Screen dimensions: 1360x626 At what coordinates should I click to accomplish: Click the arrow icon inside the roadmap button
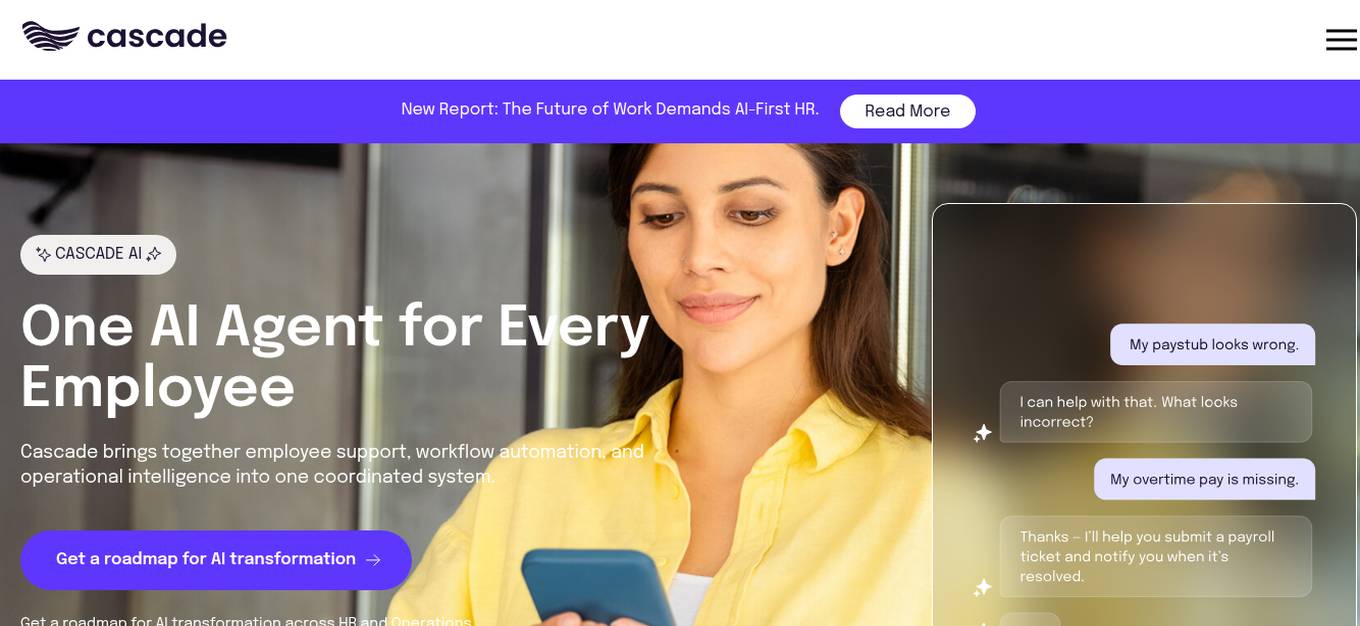[x=373, y=560]
